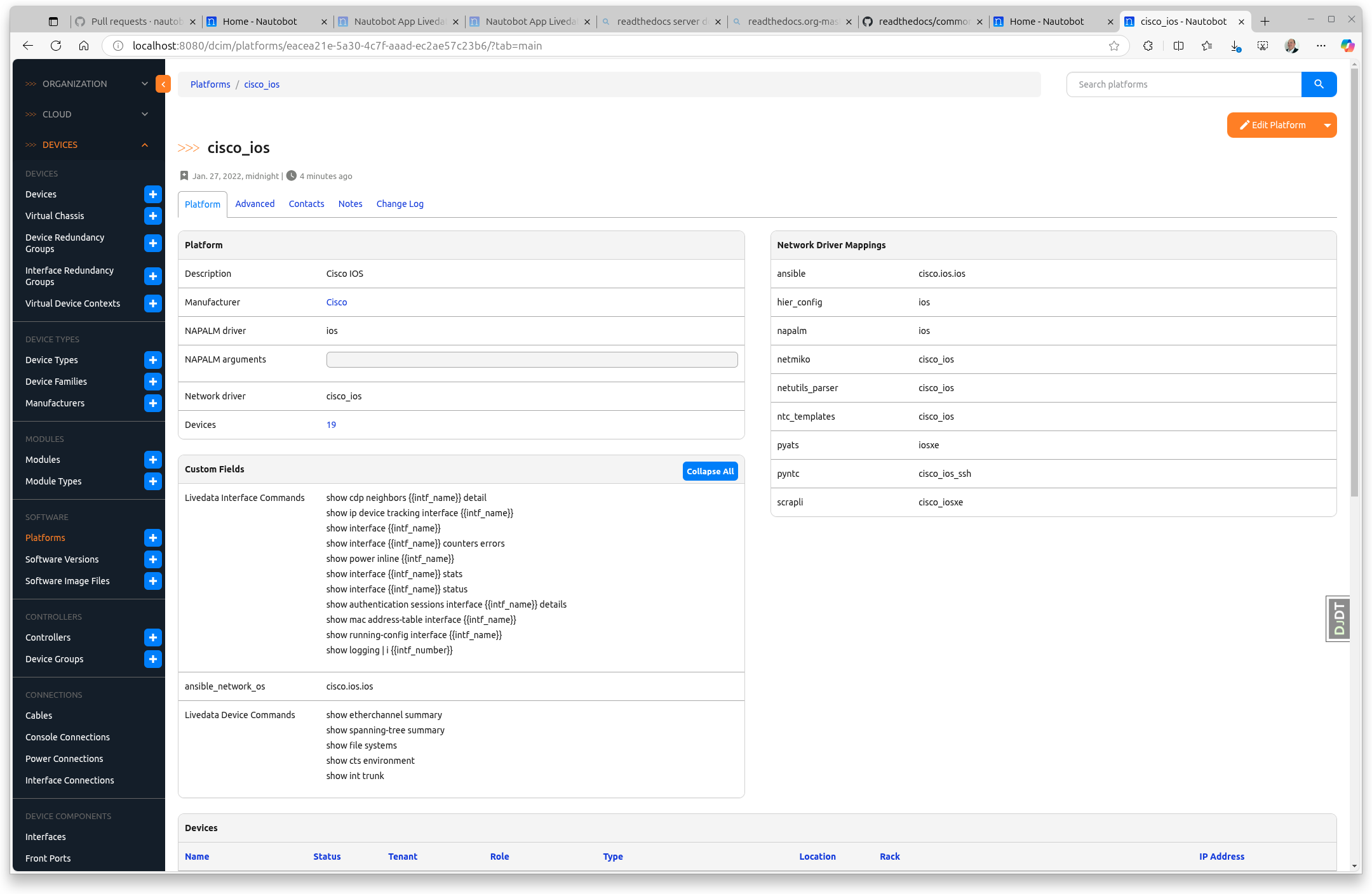Click plus icon beside Manufacturers

152,403
